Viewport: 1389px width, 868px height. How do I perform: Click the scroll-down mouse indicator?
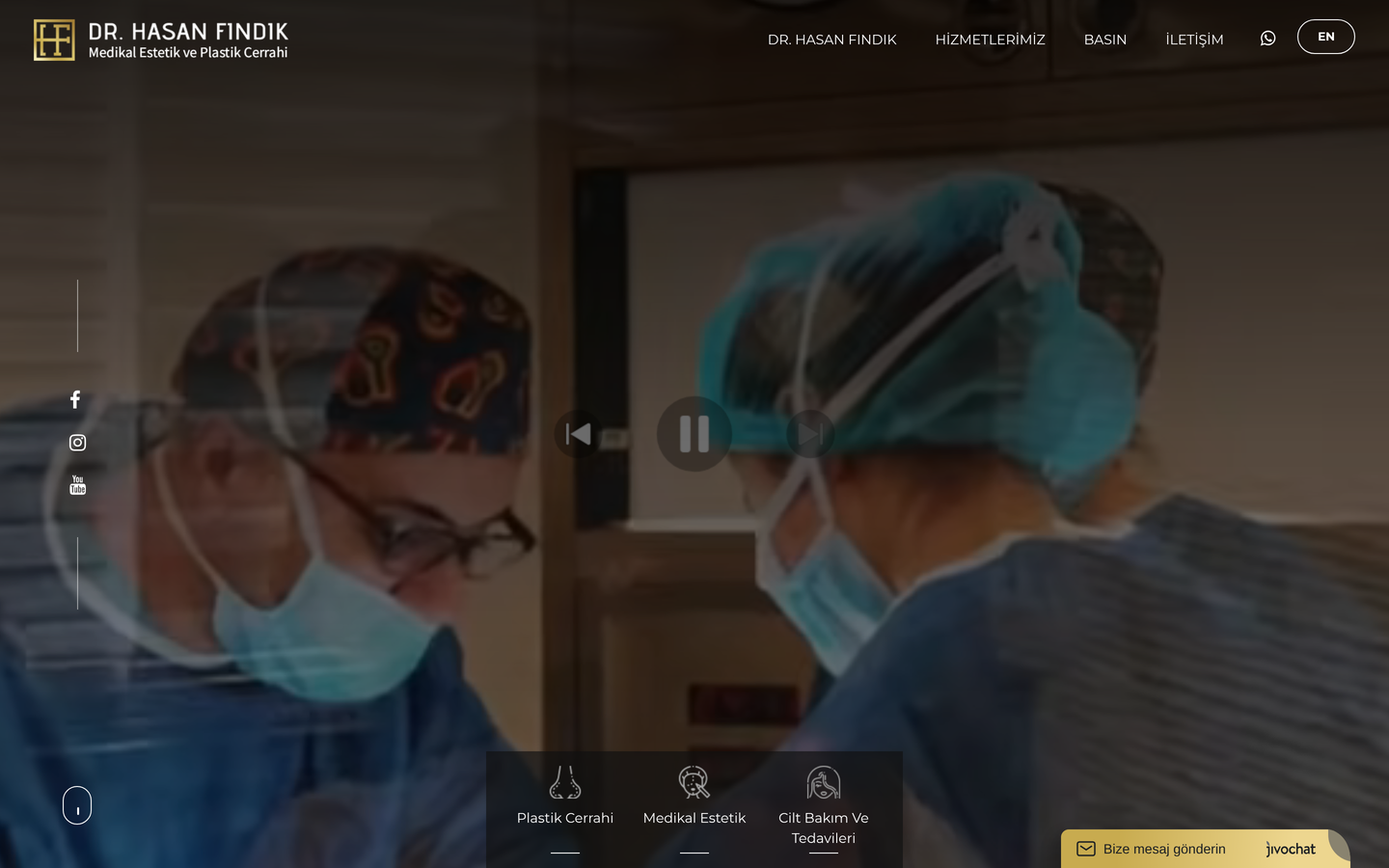[x=77, y=805]
